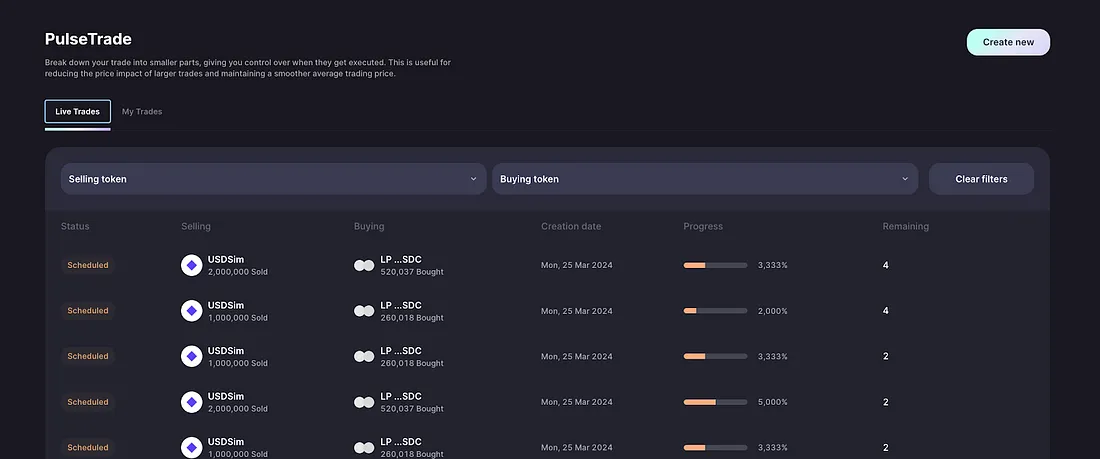Switch to the My Trades tab
Viewport: 1100px width, 459px height.
(x=142, y=112)
